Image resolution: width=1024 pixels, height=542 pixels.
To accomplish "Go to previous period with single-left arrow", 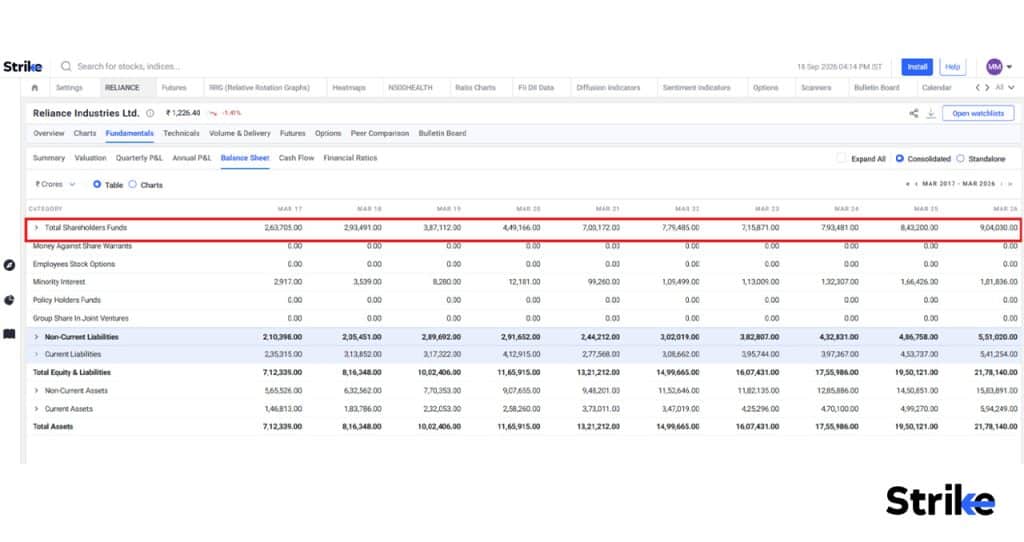I will point(916,184).
